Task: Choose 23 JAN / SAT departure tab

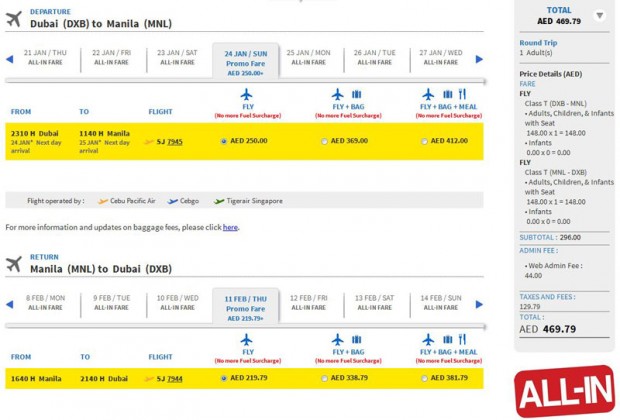Action: click(177, 57)
